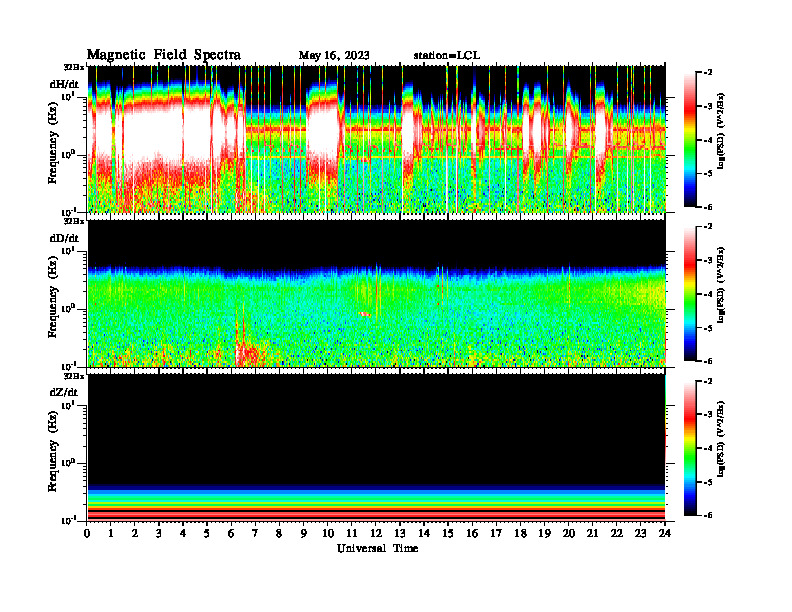The height and width of the screenshot is (612, 792).
Task: Click the Log(PSD) label beside dZ/dt colorbar
Action: pyautogui.click(x=721, y=439)
